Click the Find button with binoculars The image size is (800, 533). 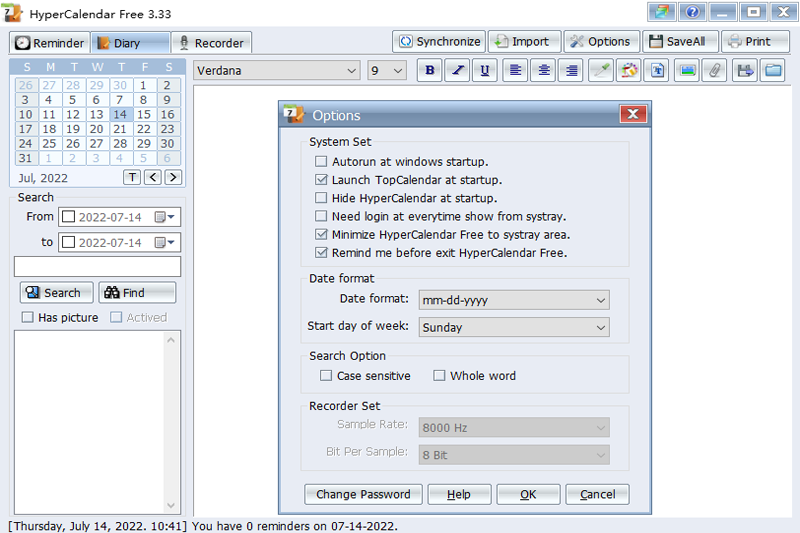click(x=137, y=292)
